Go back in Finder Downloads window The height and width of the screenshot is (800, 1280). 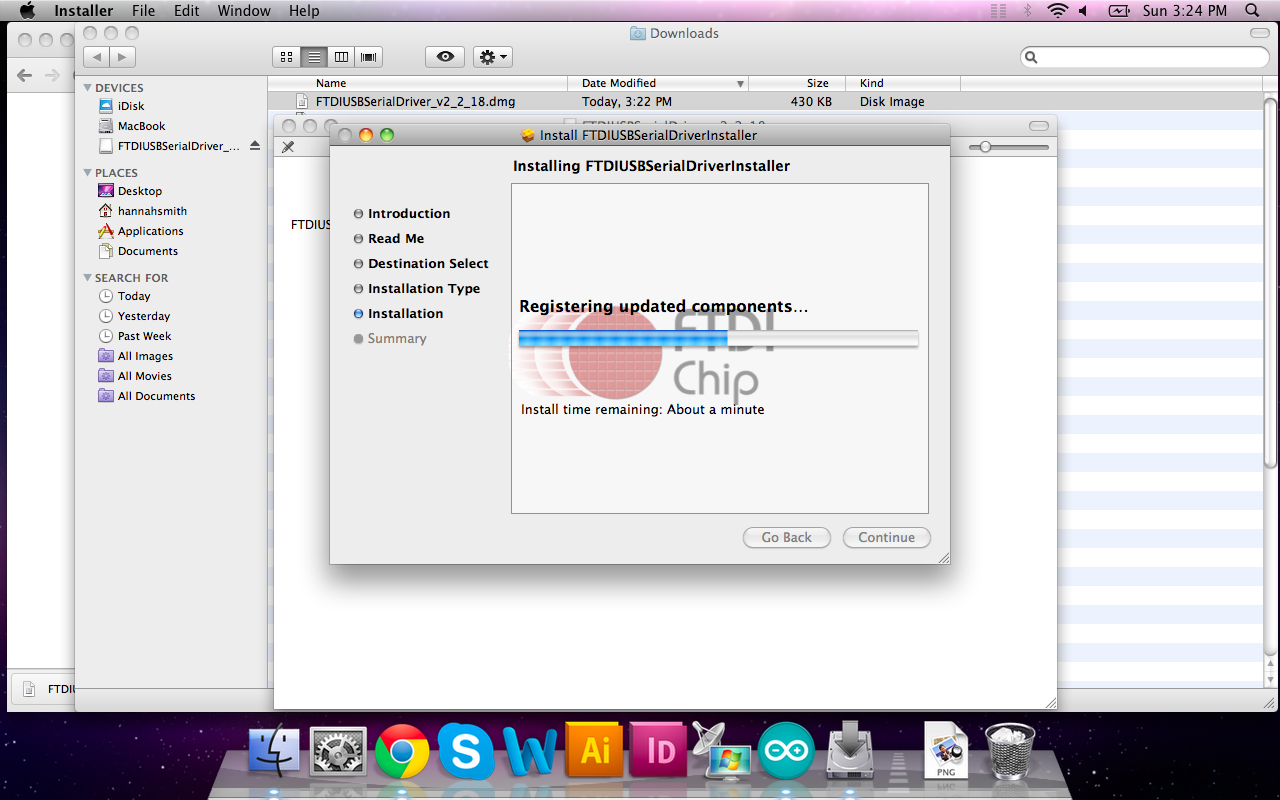point(96,58)
